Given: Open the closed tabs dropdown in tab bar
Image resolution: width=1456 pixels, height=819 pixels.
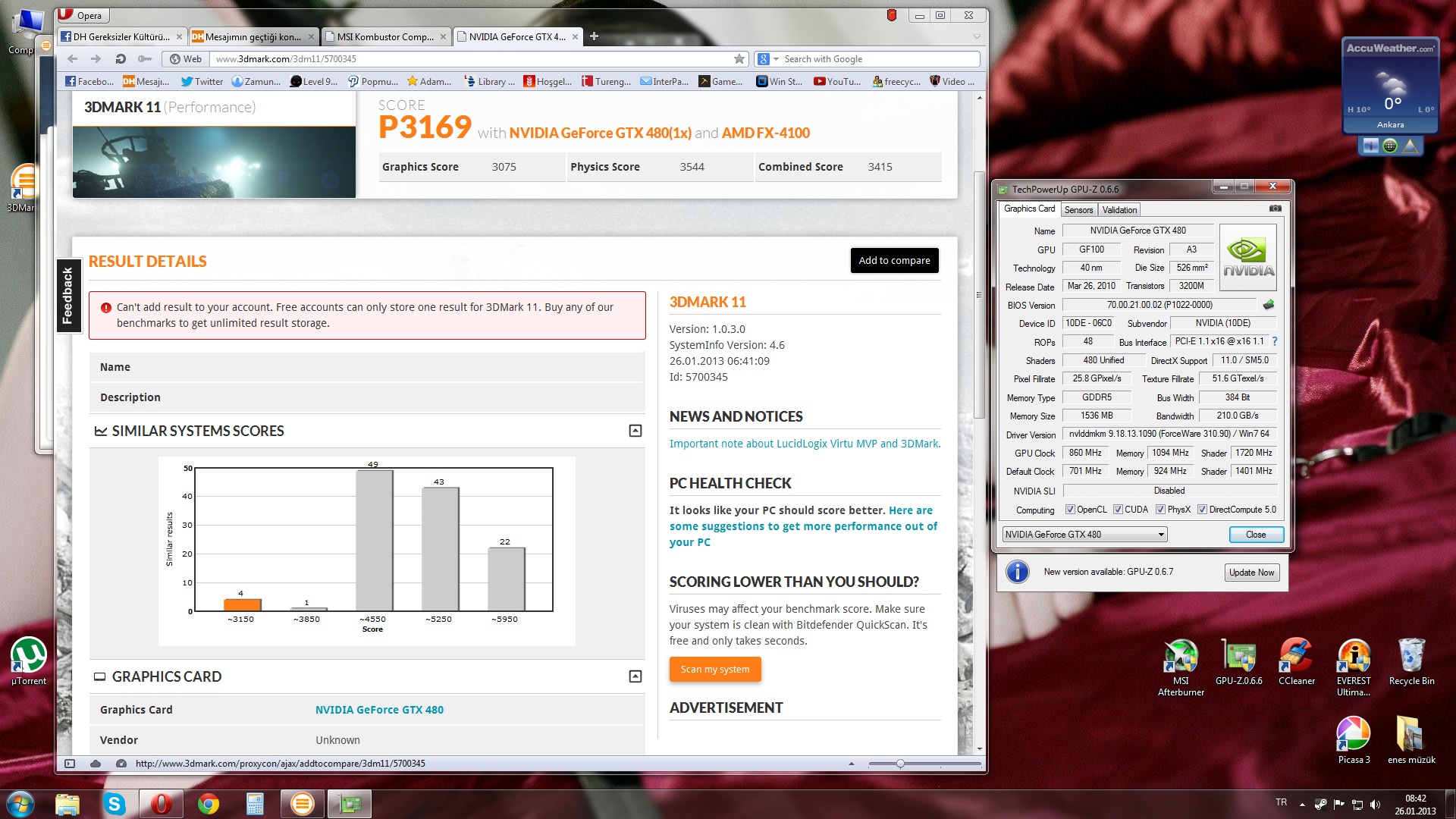Looking at the screenshot, I should click(x=977, y=36).
